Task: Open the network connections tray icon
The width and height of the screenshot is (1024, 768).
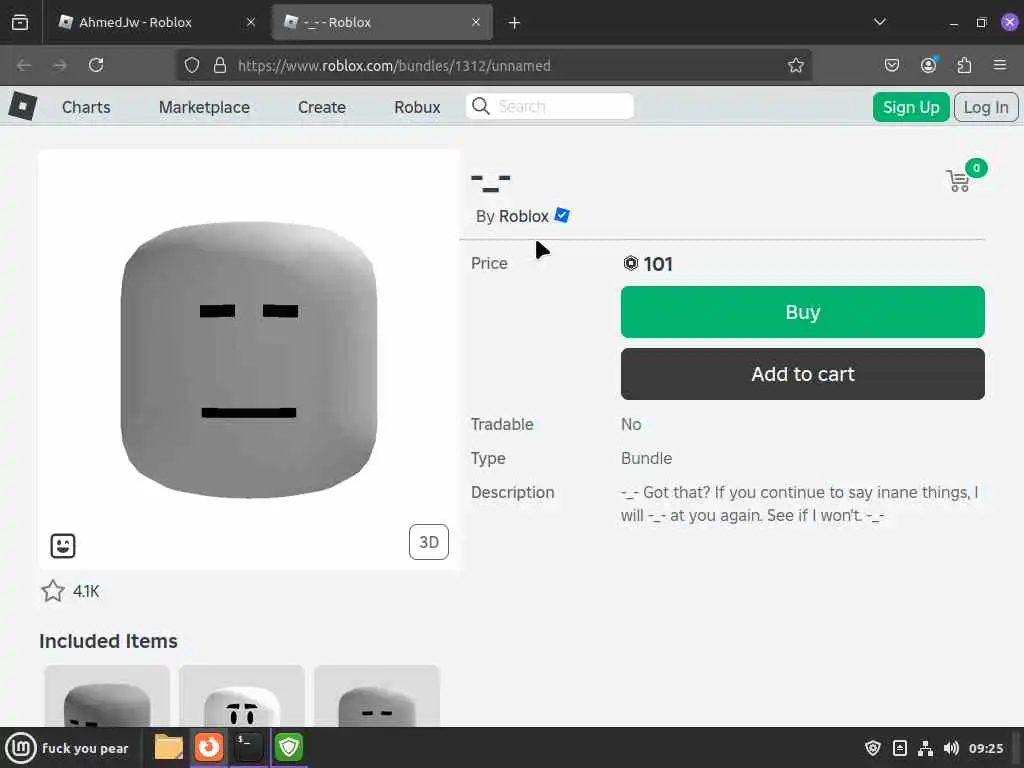Action: point(925,748)
